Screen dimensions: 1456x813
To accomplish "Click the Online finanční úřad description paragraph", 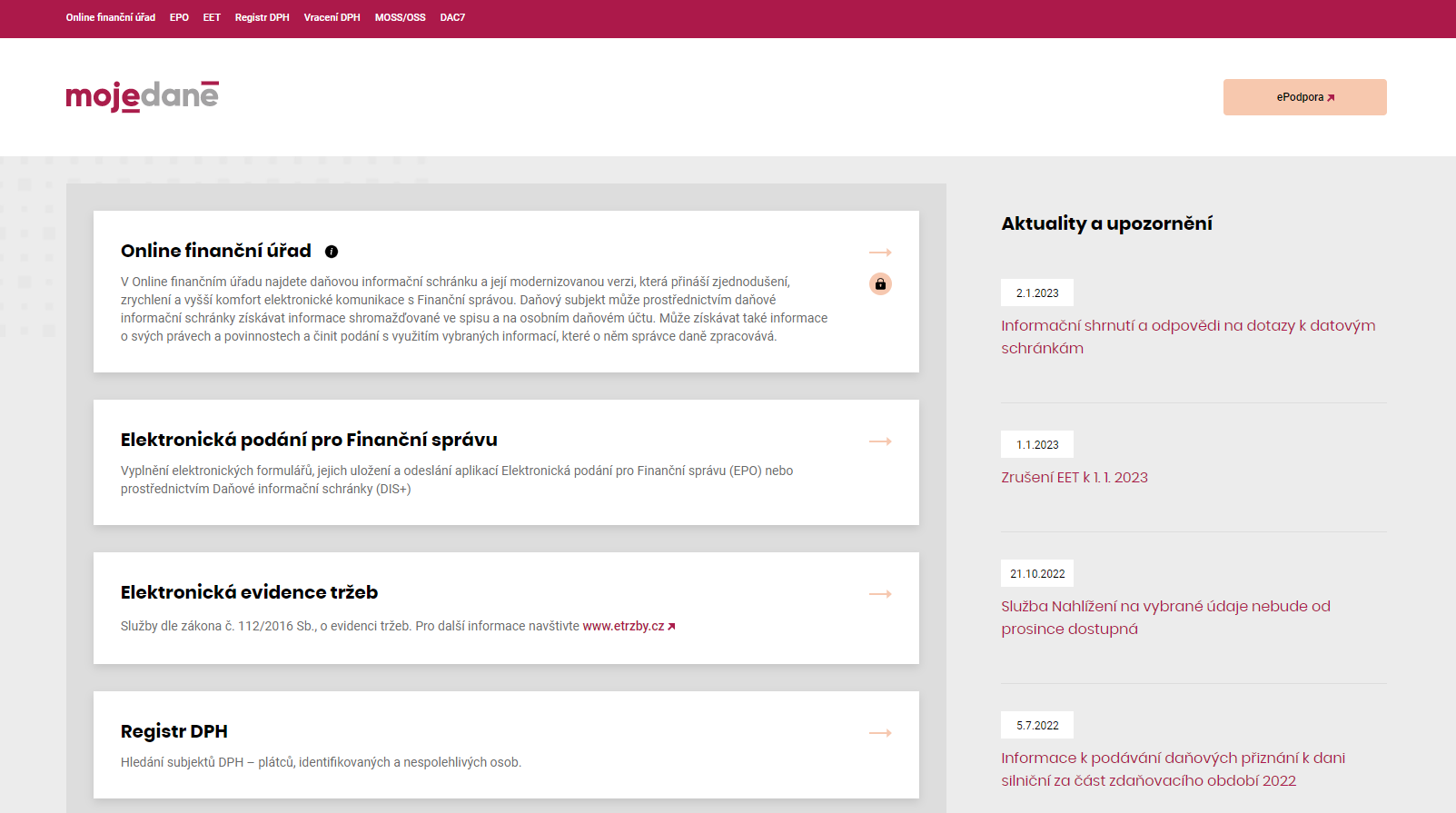I will click(x=474, y=309).
